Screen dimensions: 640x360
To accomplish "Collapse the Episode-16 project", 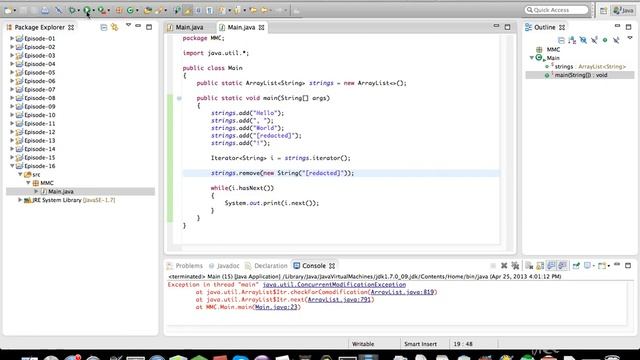I will click(x=12, y=166).
